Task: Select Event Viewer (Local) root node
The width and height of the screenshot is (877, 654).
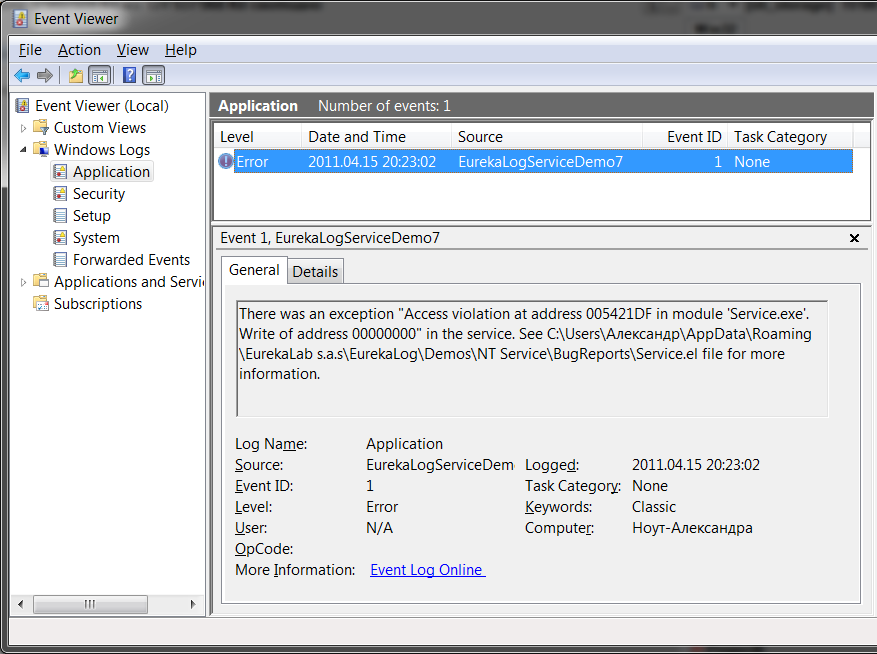Action: 102,106
